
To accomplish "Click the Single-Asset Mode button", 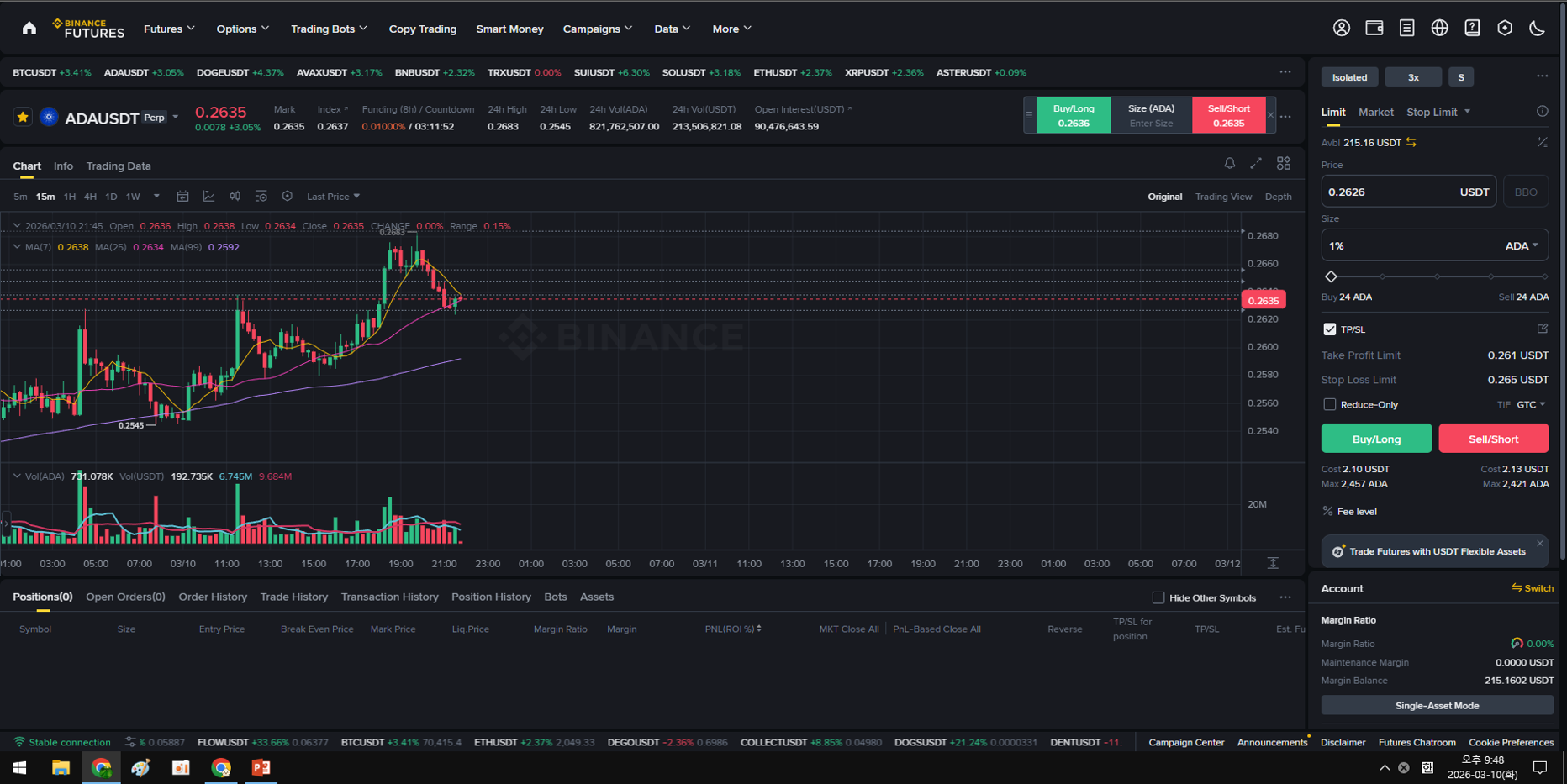I will point(1437,706).
